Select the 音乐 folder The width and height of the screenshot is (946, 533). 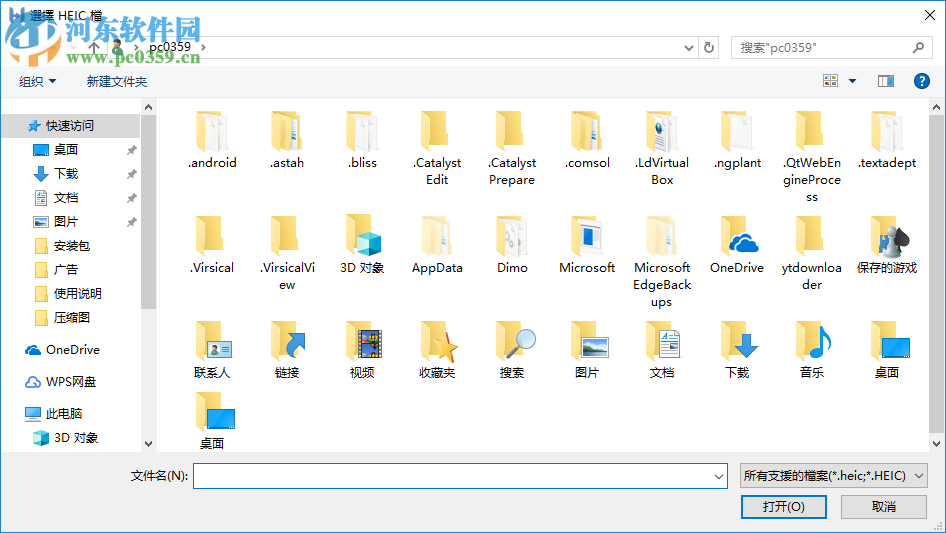coord(811,350)
